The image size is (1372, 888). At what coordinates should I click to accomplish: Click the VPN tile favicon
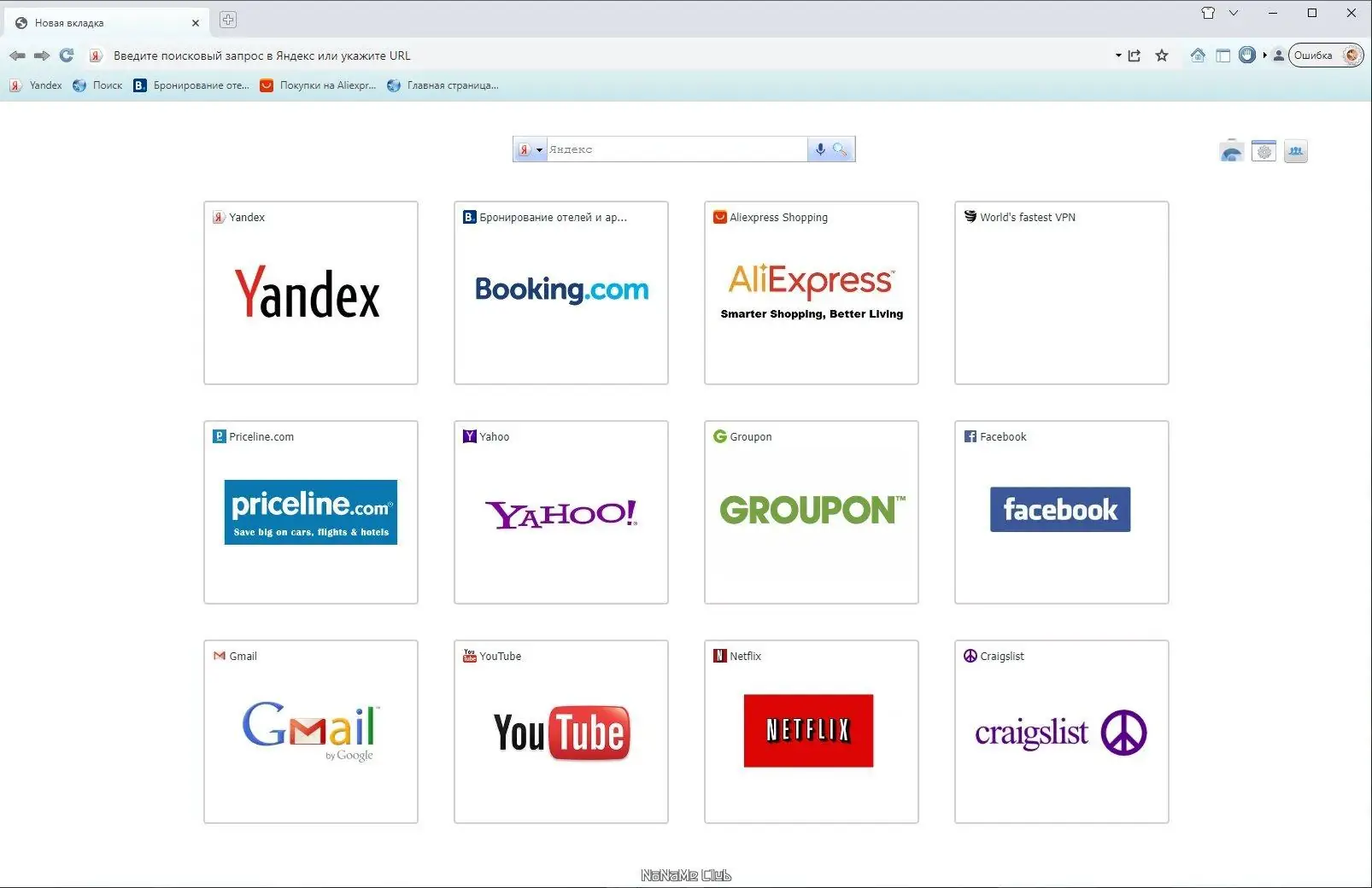coord(970,217)
